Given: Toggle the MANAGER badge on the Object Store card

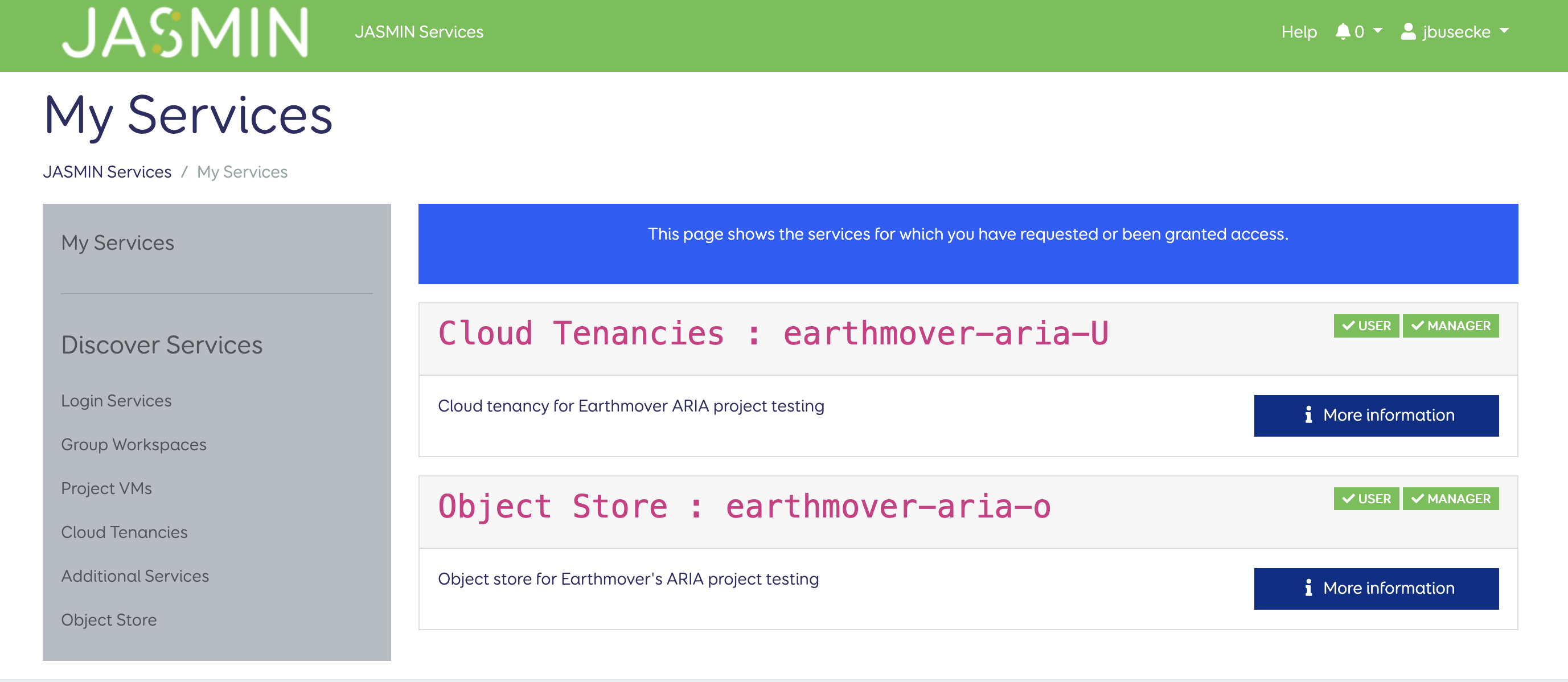Looking at the screenshot, I should (1451, 498).
